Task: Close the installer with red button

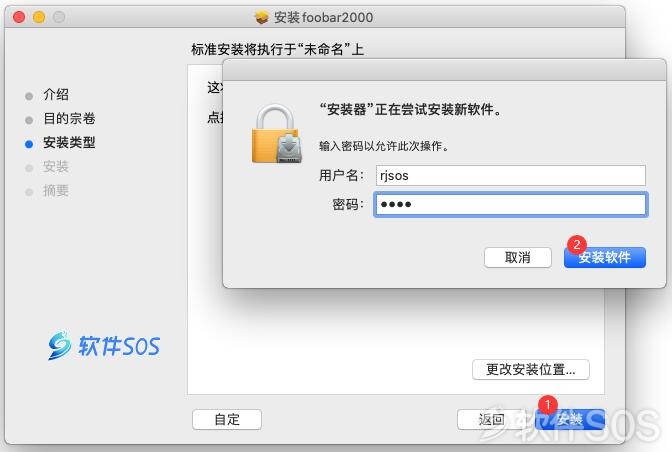Action: point(19,17)
